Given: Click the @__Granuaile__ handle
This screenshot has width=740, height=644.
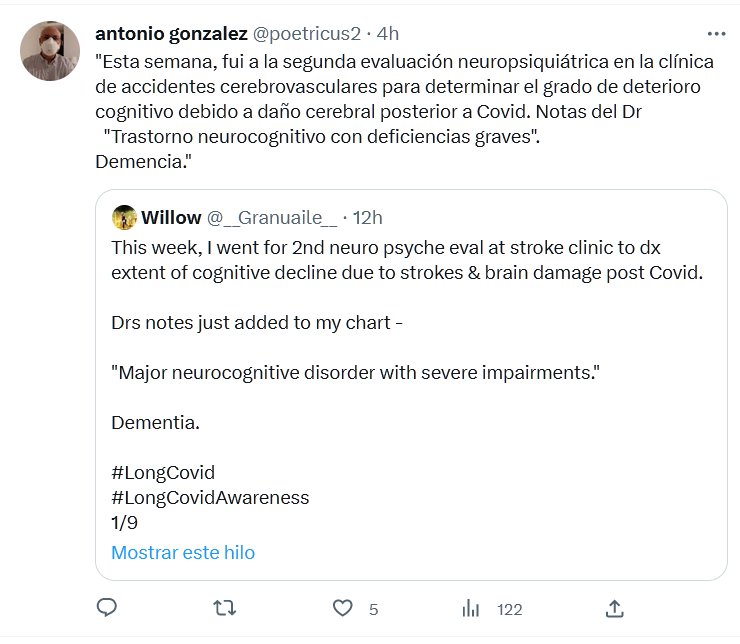Looking at the screenshot, I should pos(270,218).
